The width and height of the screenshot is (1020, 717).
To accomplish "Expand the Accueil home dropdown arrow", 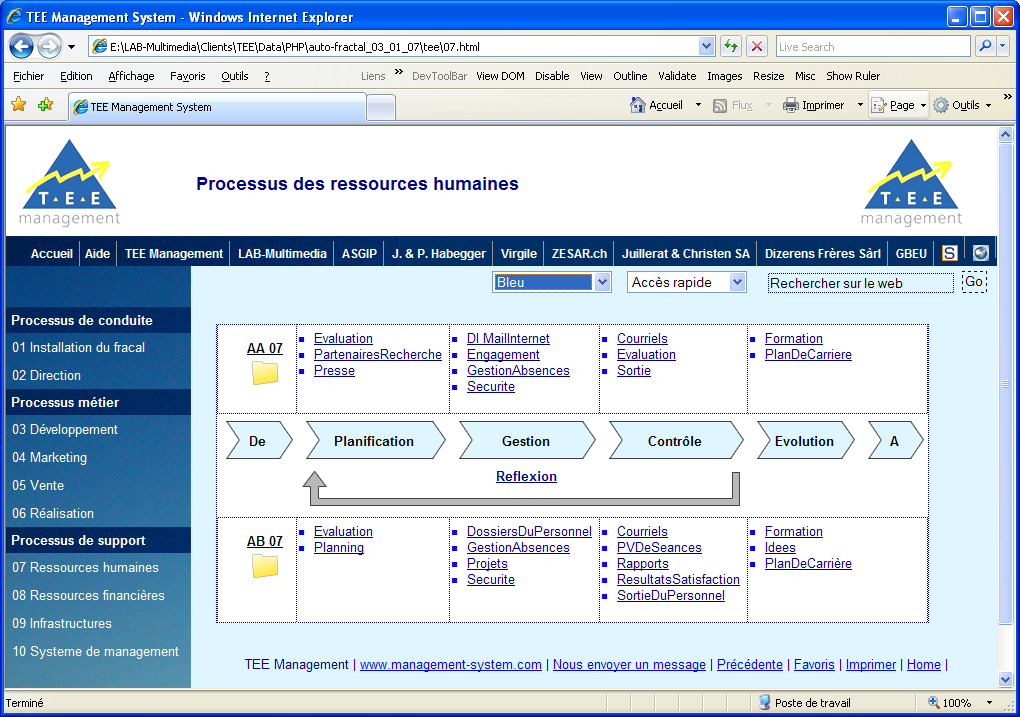I will point(698,105).
